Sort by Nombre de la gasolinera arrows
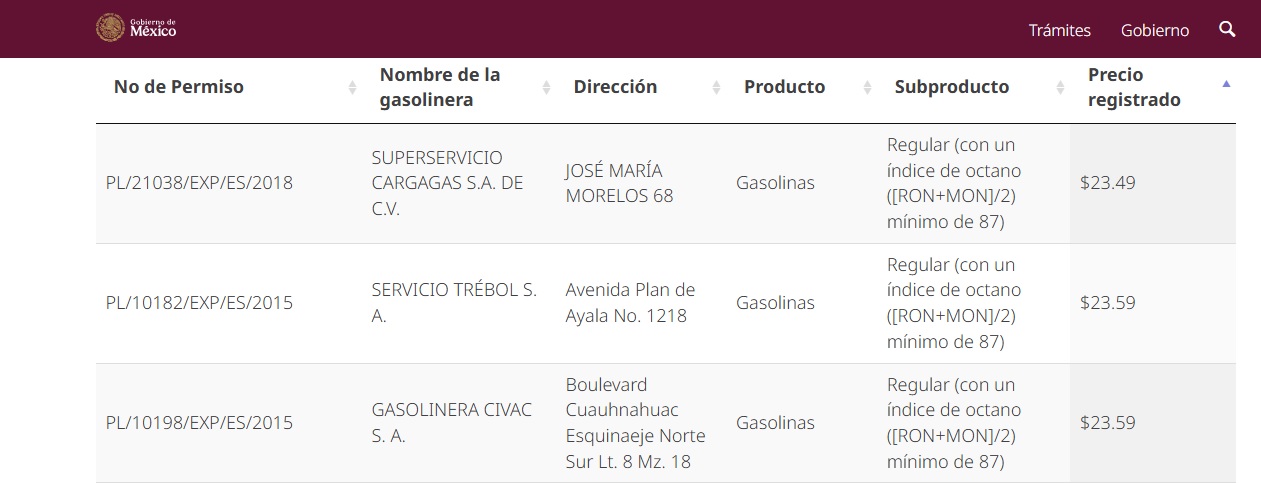The height and width of the screenshot is (483, 1261). tap(546, 87)
